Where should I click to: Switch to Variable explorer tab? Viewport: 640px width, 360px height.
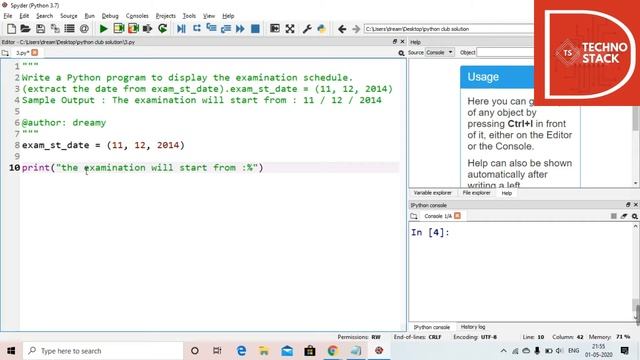pyautogui.click(x=433, y=193)
